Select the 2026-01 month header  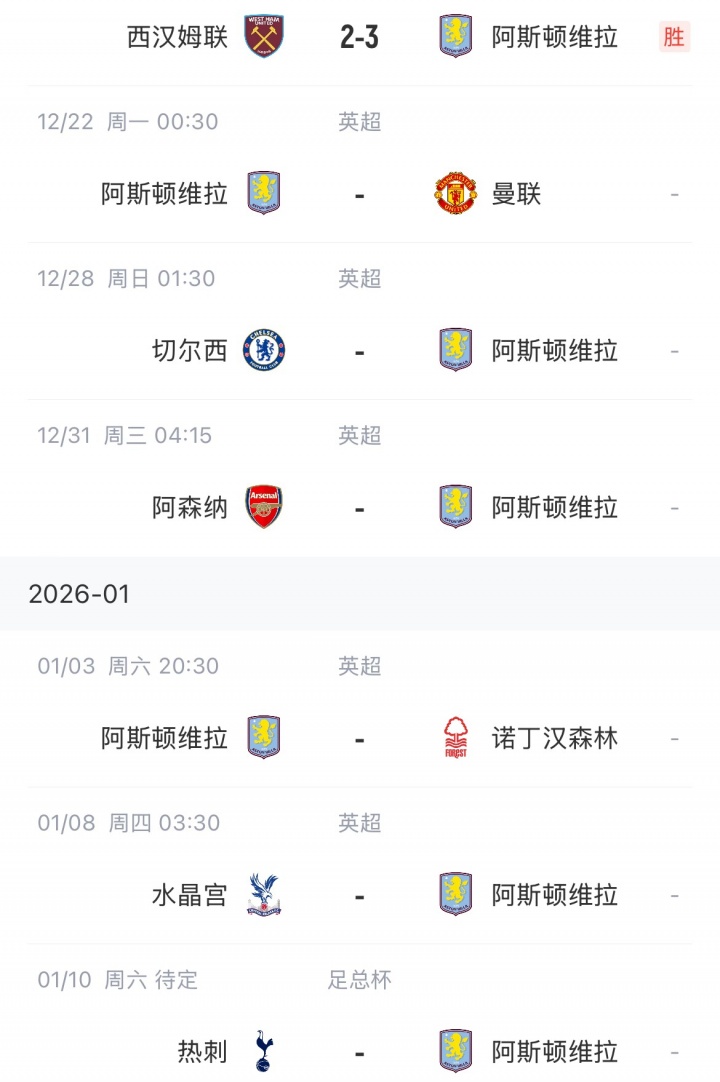pos(79,594)
